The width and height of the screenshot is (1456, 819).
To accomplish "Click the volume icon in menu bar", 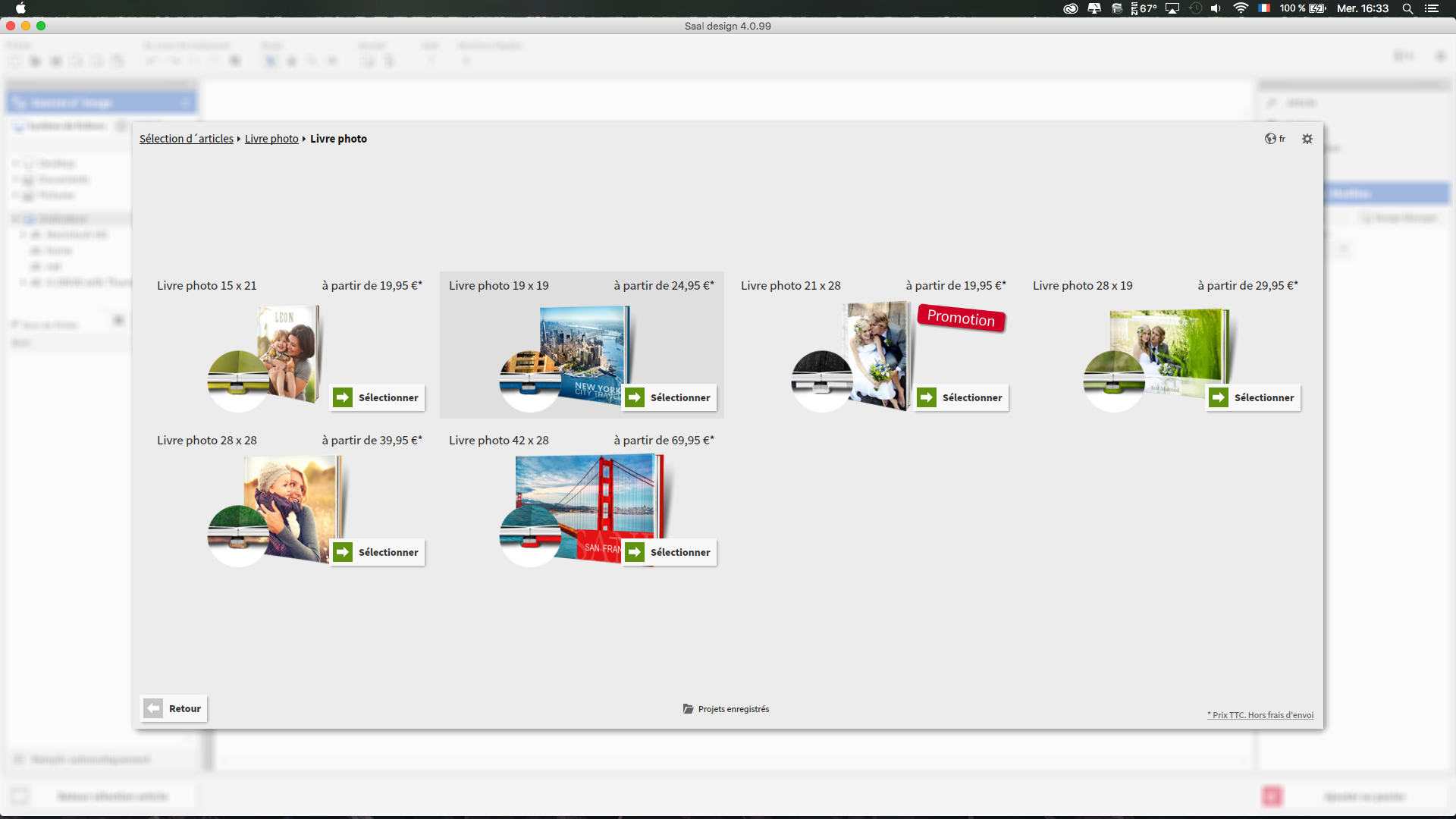I will point(1216,8).
